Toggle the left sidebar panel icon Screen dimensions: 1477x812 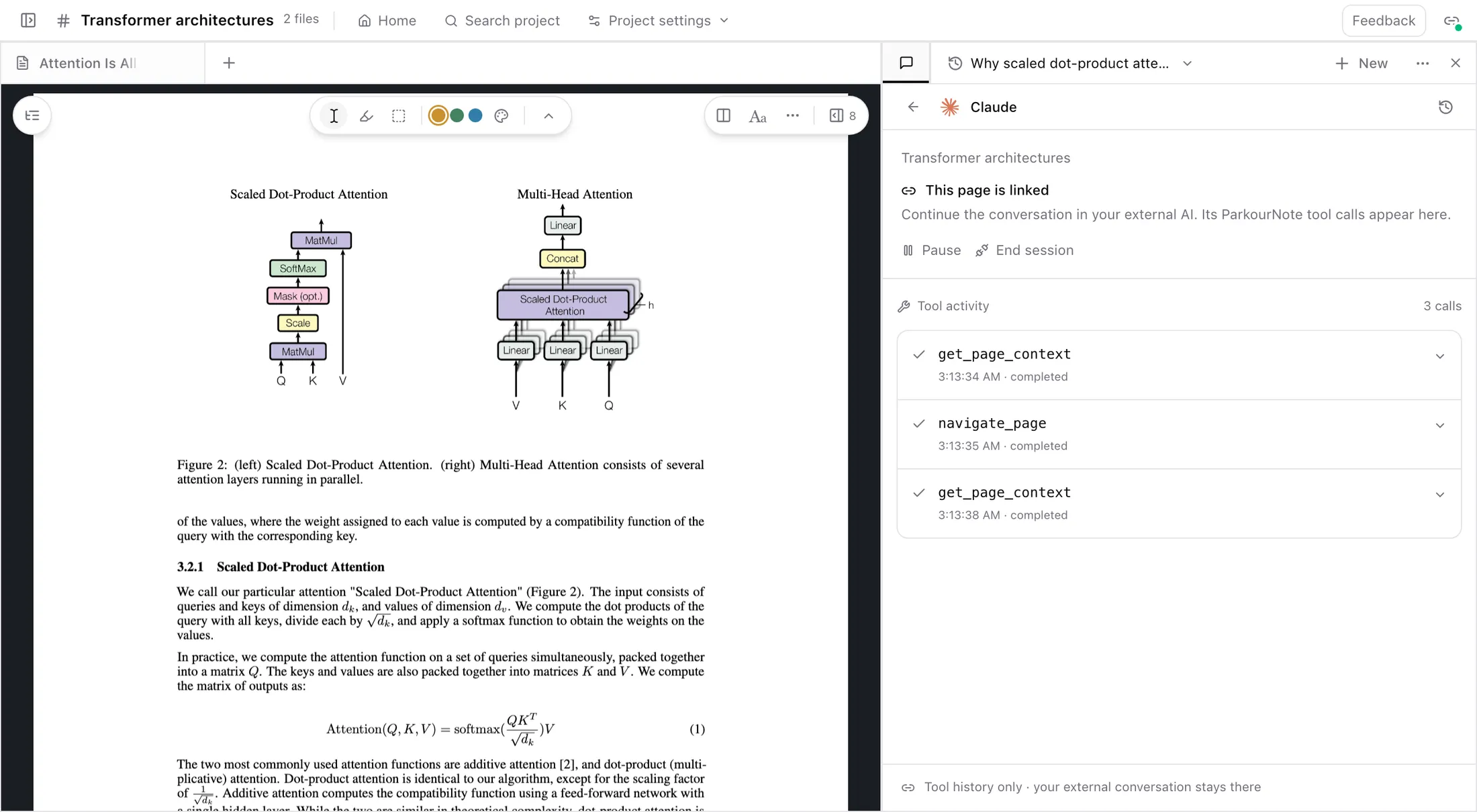tap(28, 20)
